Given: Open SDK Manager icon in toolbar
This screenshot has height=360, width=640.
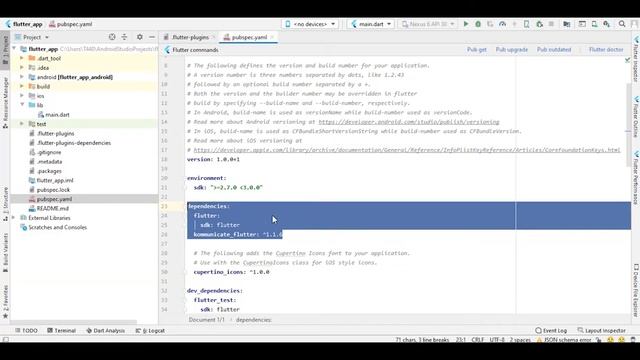Looking at the screenshot, I should [607, 24].
